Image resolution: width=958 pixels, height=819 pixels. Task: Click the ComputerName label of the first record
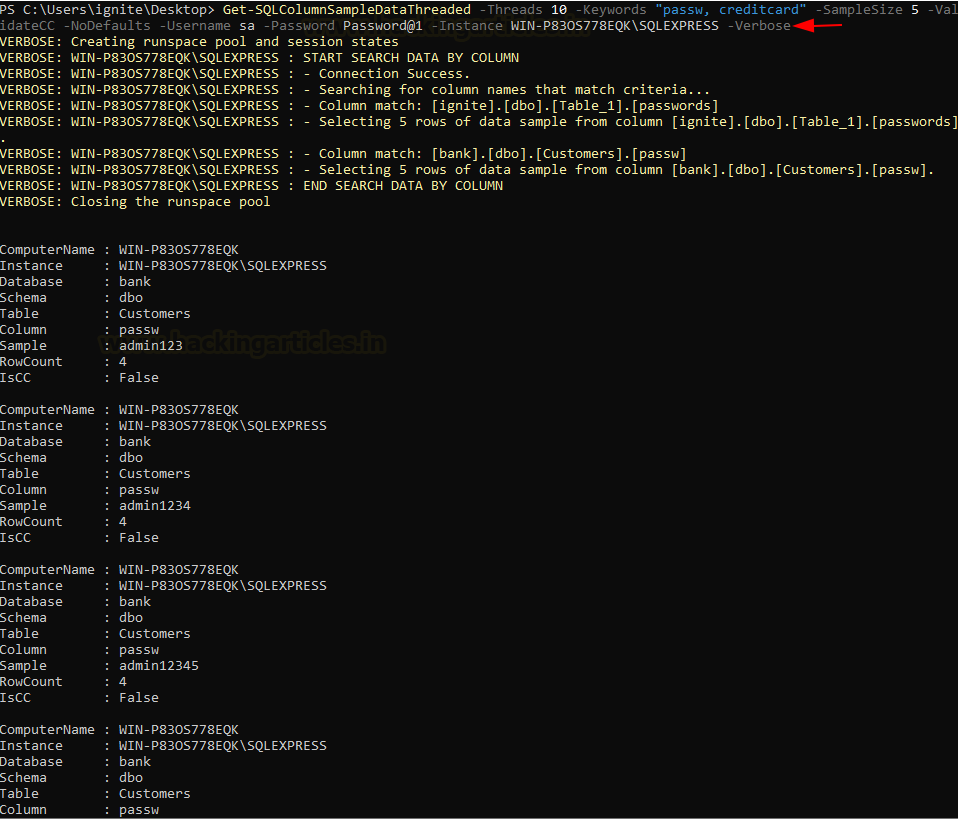(47, 249)
